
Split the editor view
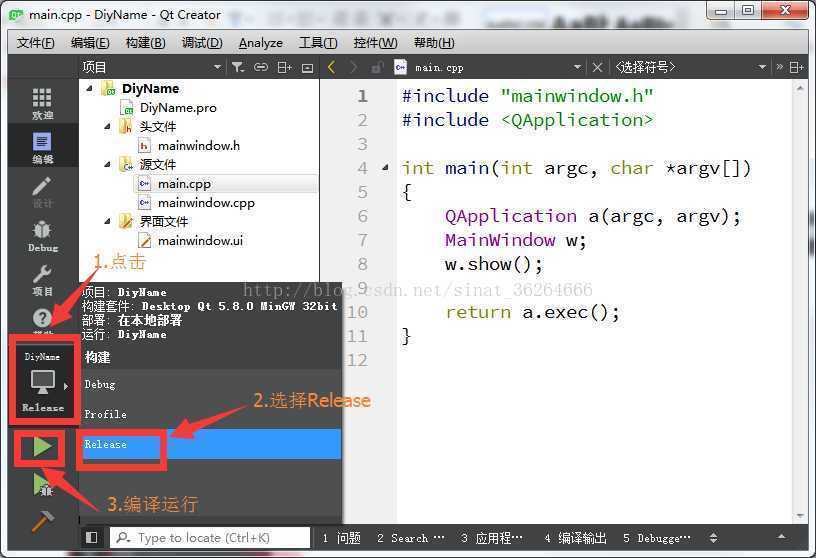[796, 67]
